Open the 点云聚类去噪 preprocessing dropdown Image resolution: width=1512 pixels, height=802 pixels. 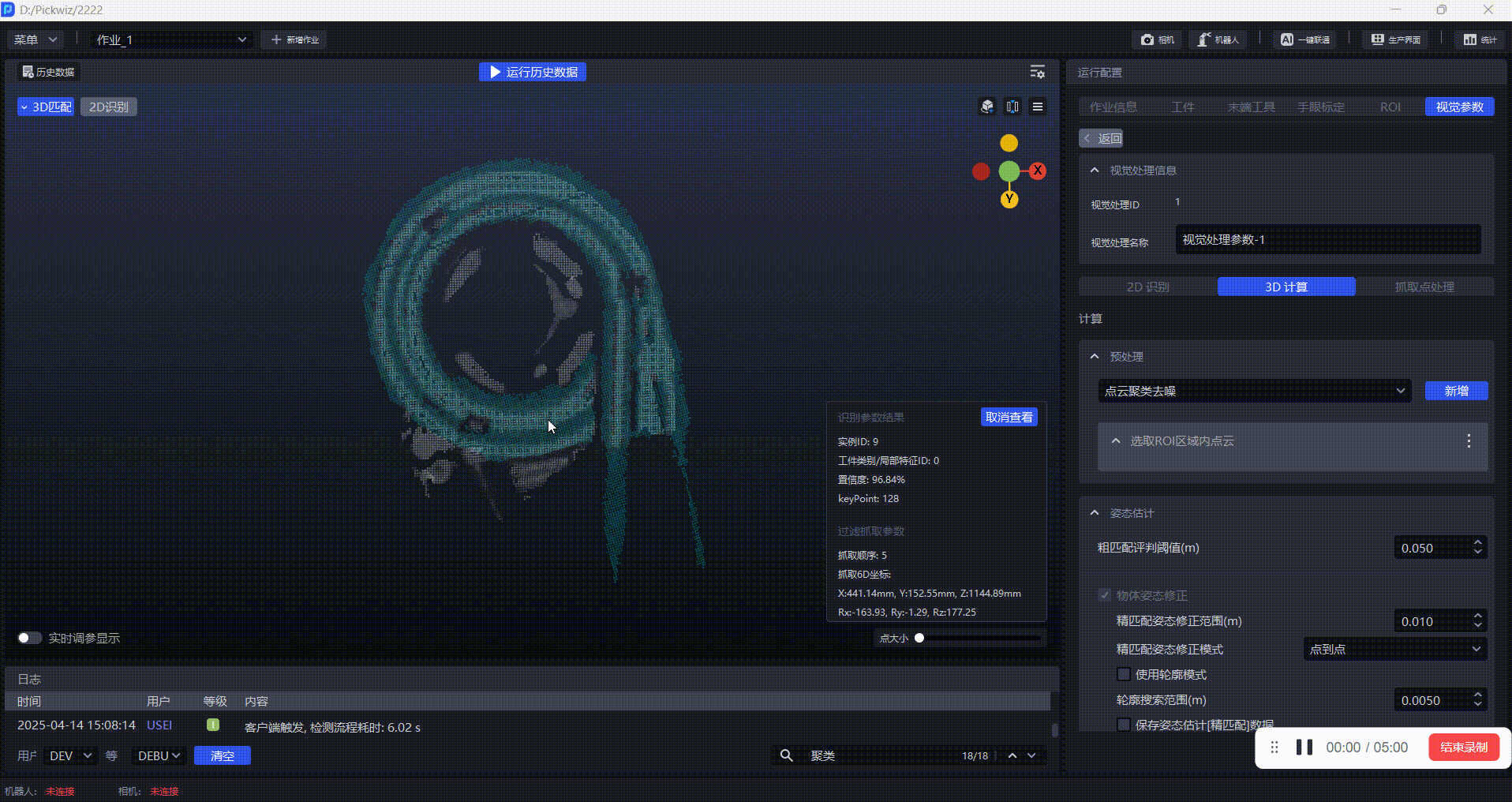[1253, 391]
